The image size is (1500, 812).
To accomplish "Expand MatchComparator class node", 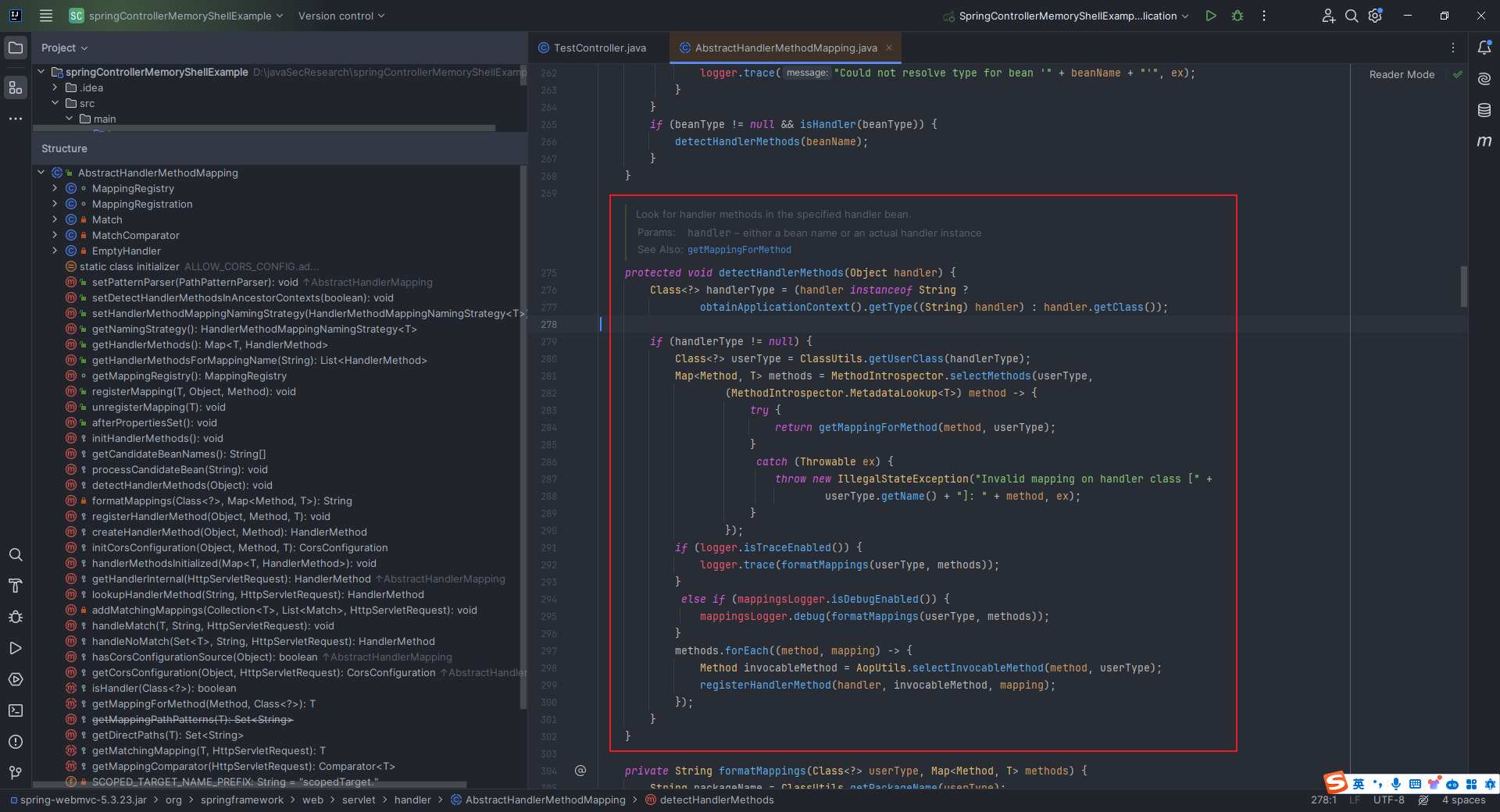I will point(55,235).
